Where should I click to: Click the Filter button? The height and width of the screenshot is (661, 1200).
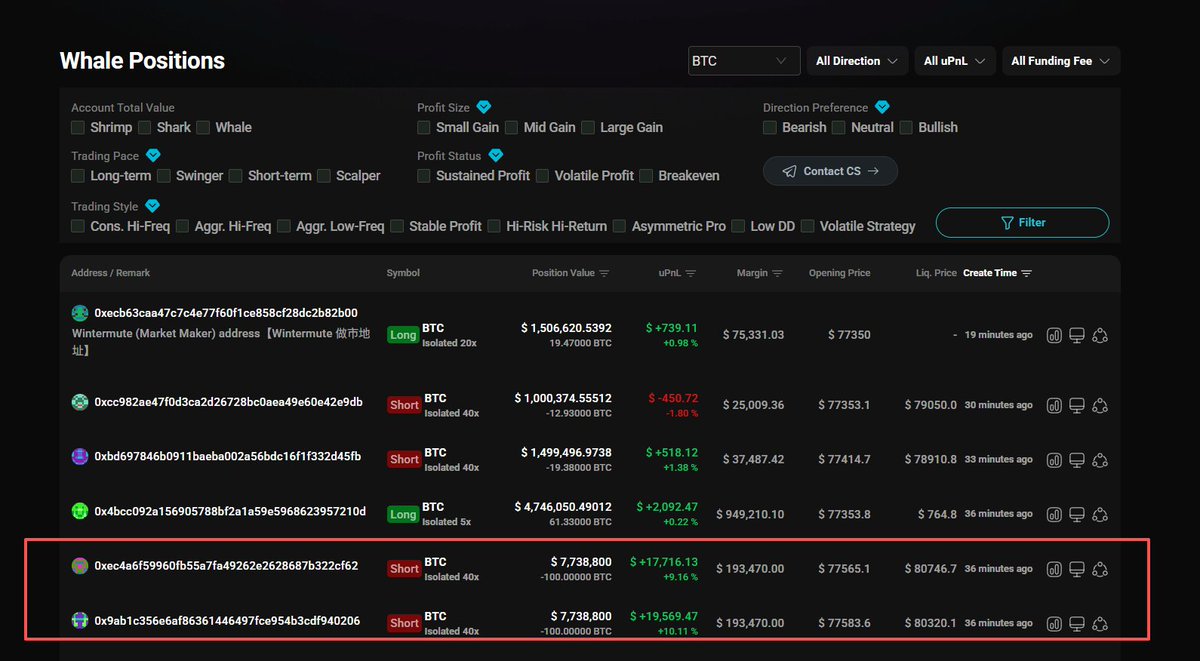tap(1022, 223)
